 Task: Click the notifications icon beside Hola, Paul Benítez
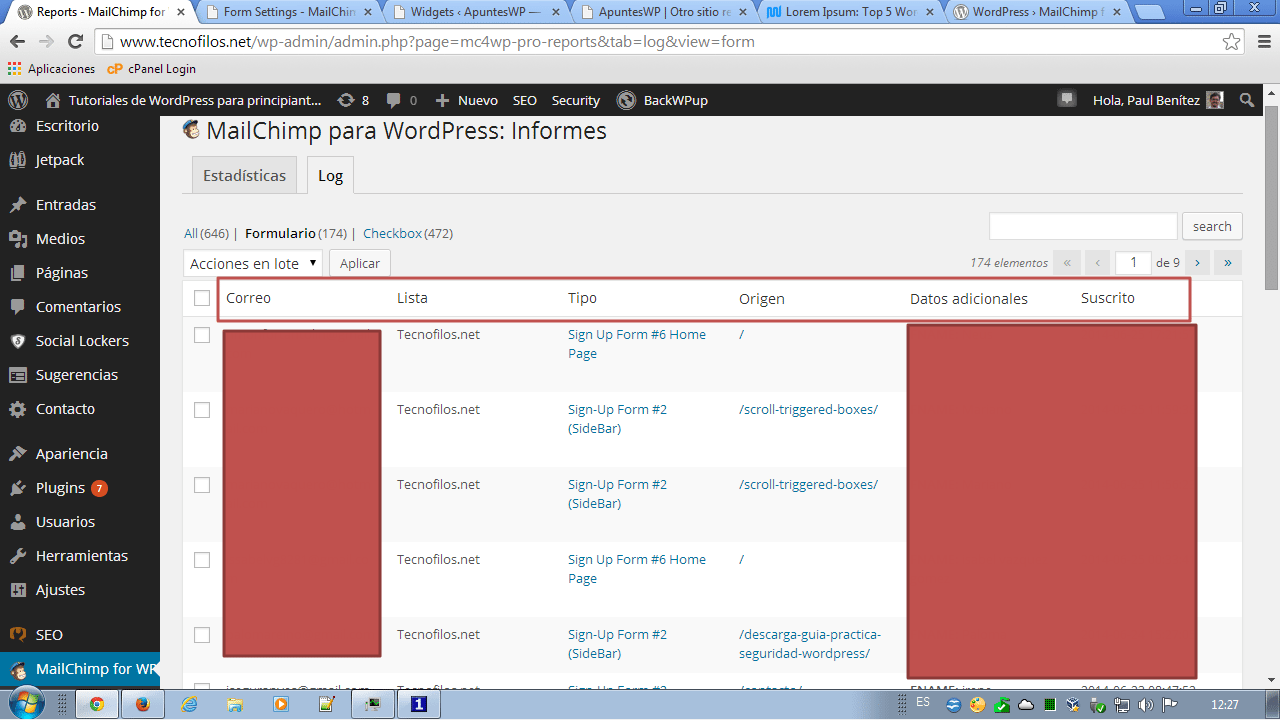click(1067, 99)
